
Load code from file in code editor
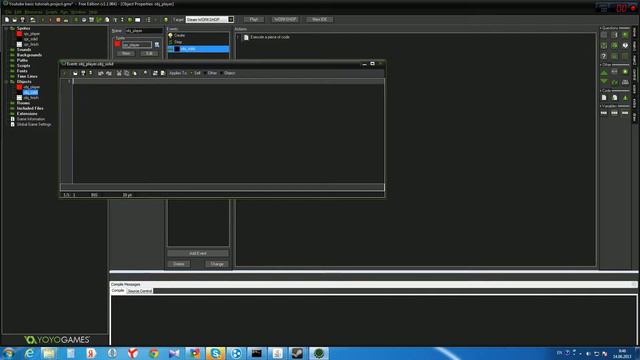click(75, 73)
